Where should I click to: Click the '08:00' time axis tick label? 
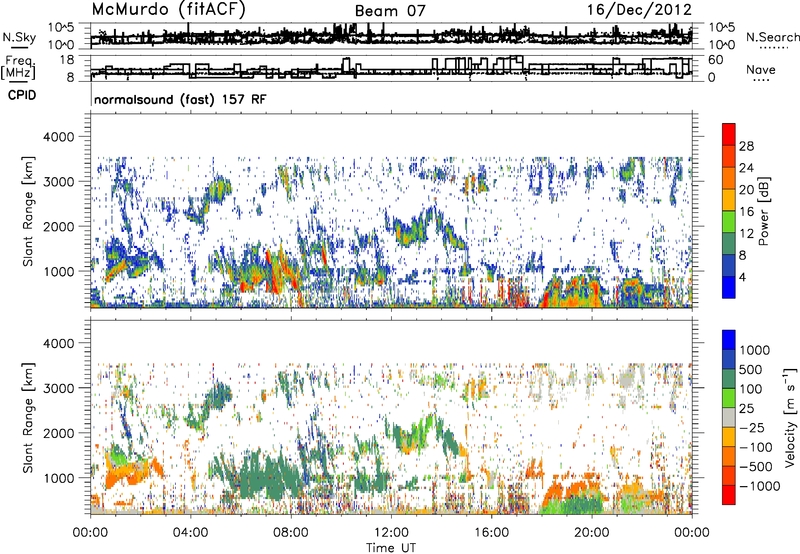click(x=291, y=533)
